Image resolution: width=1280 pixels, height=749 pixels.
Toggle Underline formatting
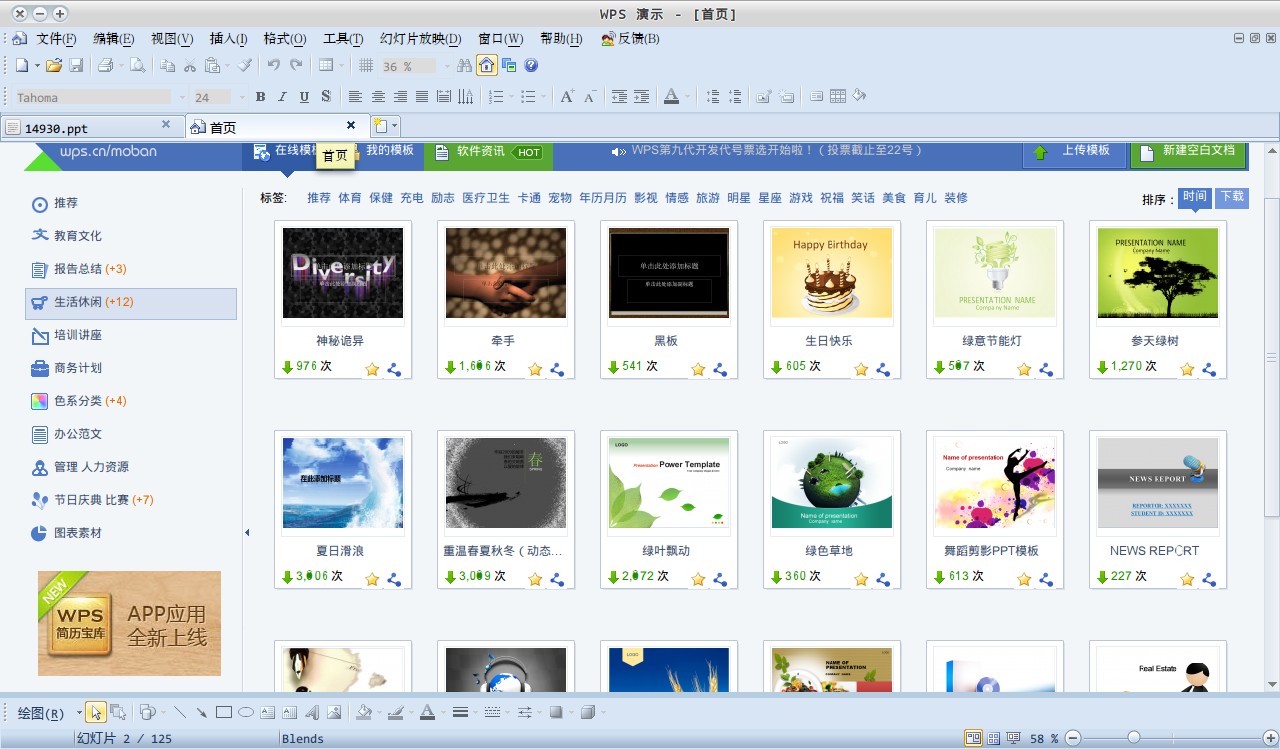(304, 97)
